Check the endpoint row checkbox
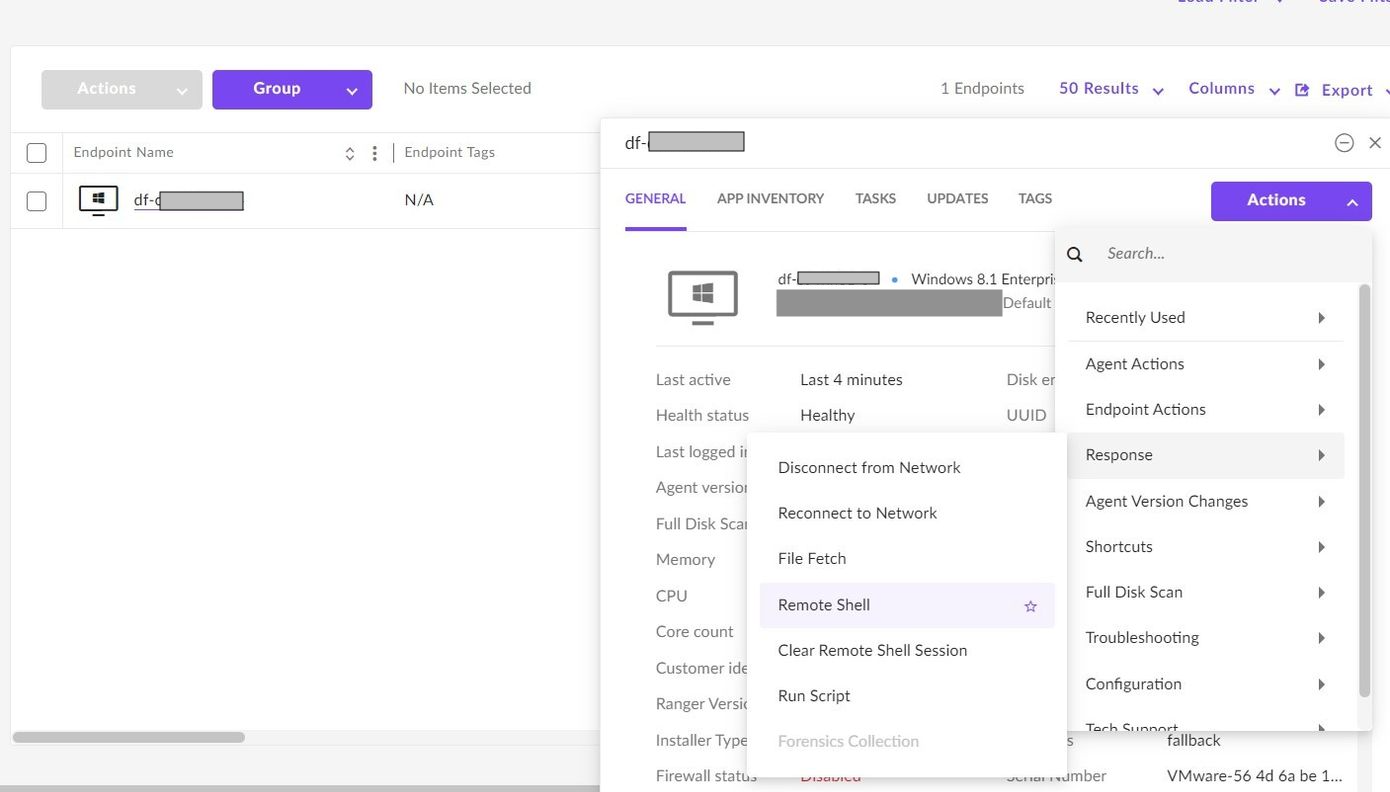The width and height of the screenshot is (1390, 792). click(37, 201)
